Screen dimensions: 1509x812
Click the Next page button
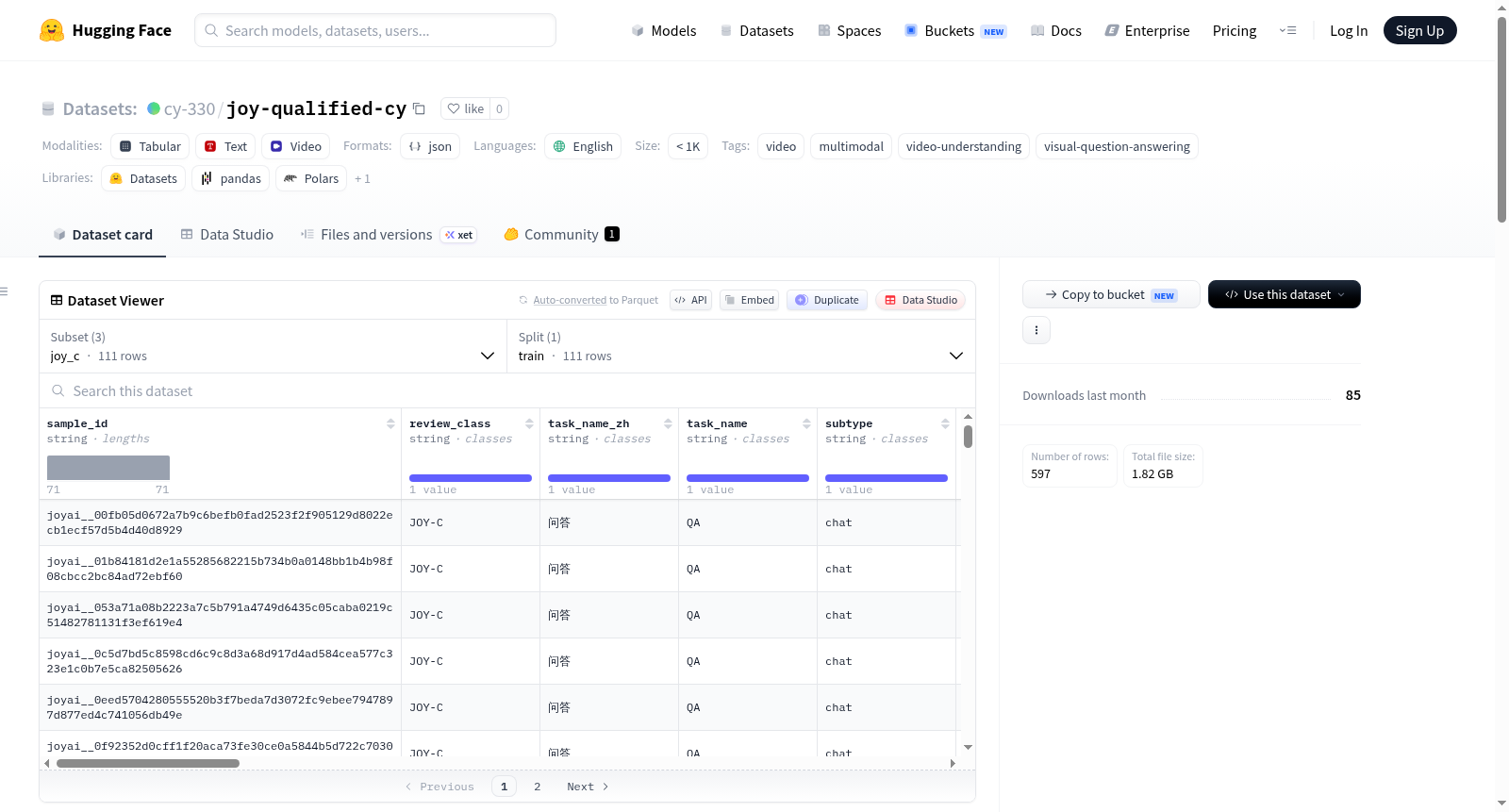[x=588, y=787]
